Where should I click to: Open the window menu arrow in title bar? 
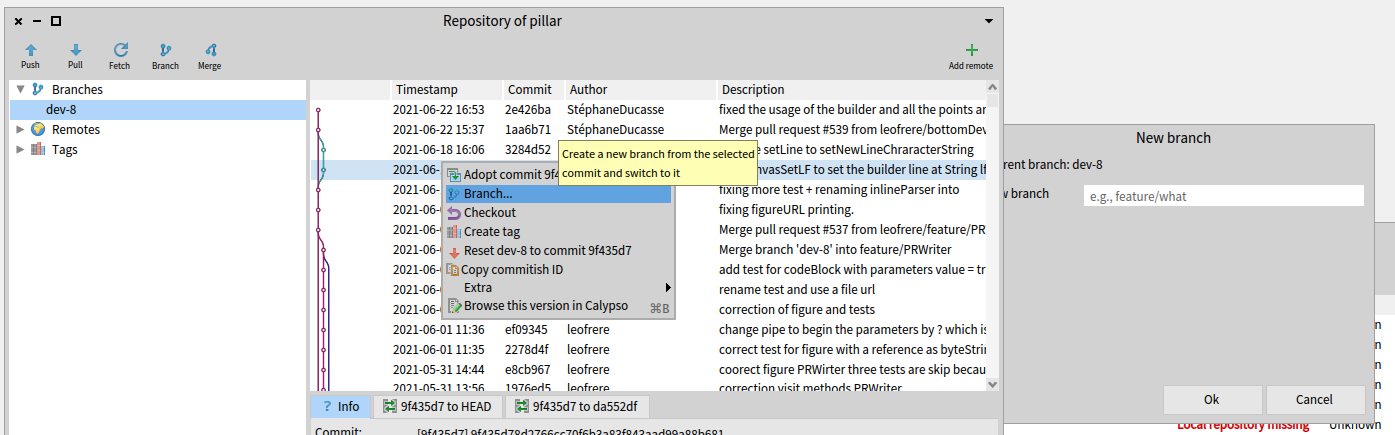pyautogui.click(x=989, y=21)
